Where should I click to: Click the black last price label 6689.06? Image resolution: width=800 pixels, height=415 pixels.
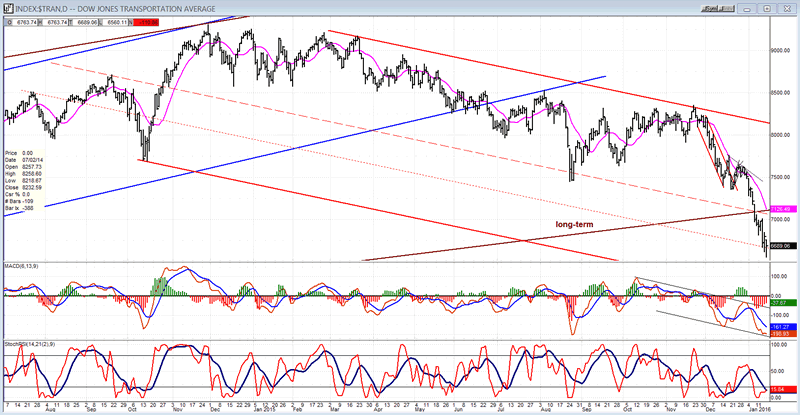tap(783, 246)
